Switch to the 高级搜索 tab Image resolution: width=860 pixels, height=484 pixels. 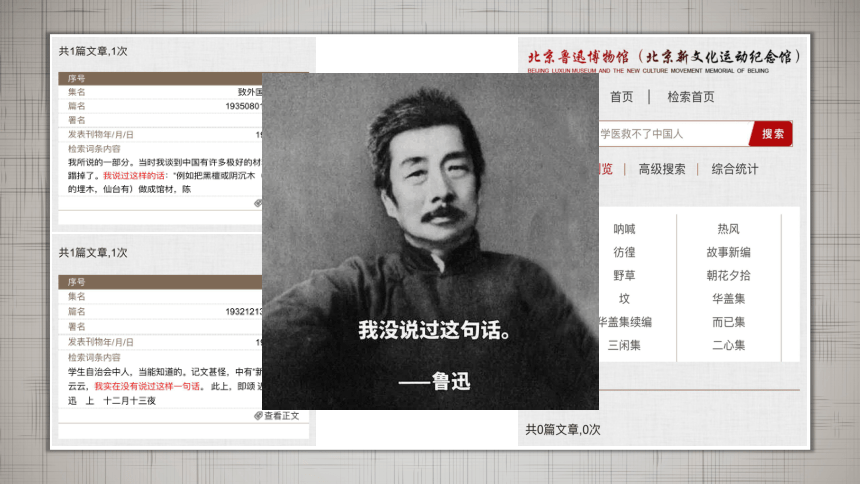click(x=661, y=169)
